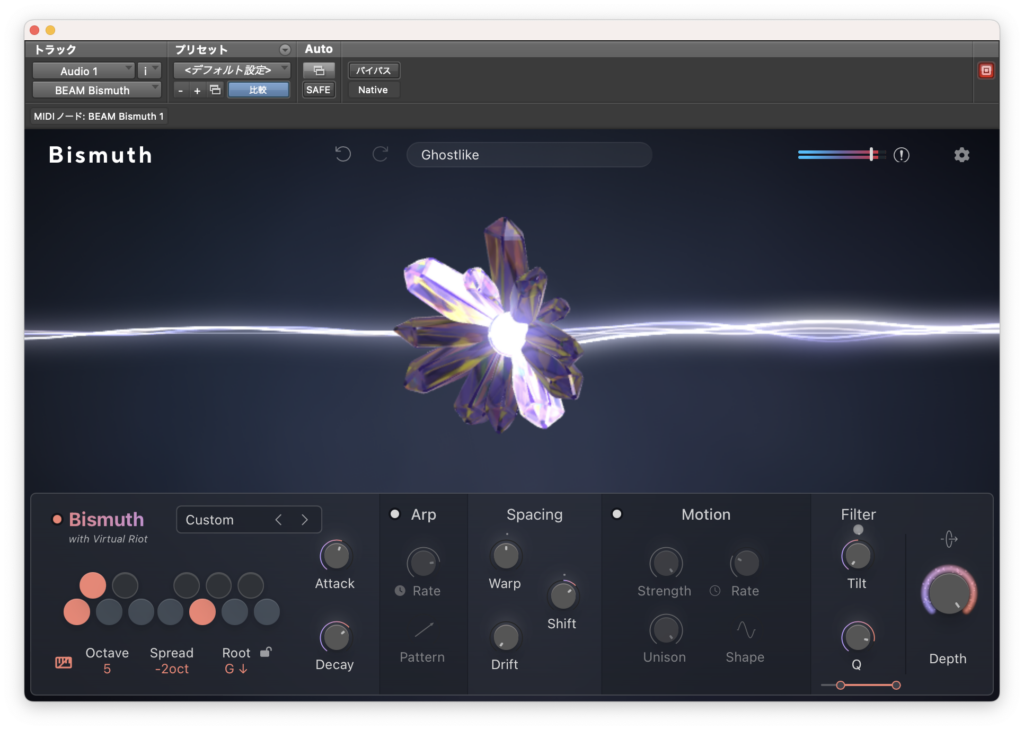1024x730 pixels.
Task: Click the automation window icon under Auto
Action: coord(319,71)
